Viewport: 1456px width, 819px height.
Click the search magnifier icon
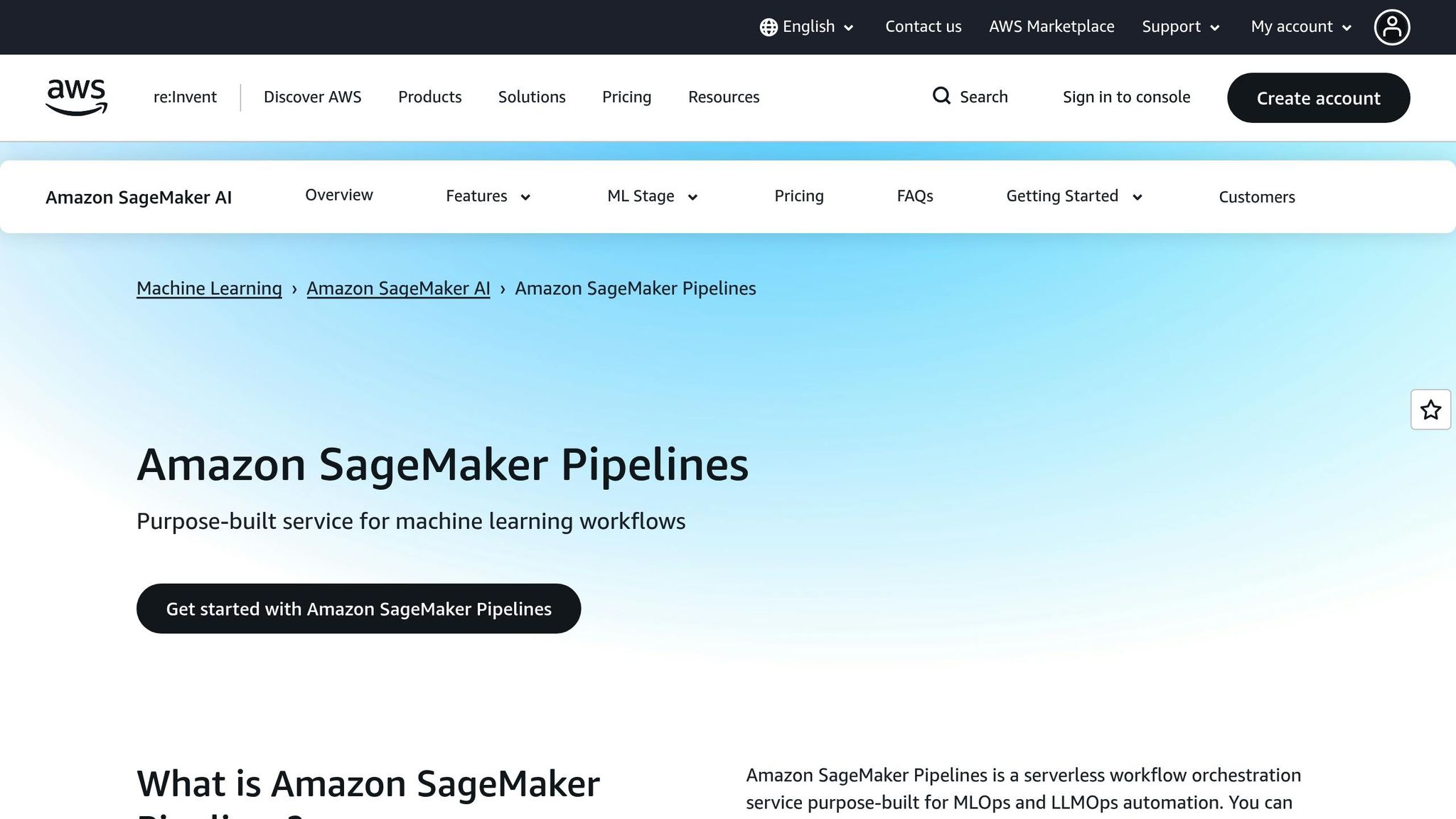(x=941, y=96)
